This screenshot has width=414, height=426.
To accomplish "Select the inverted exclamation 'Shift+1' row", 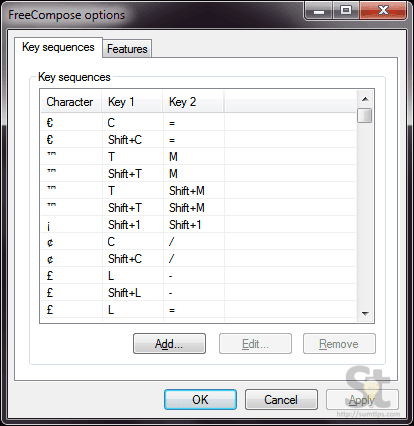I will (x=199, y=225).
